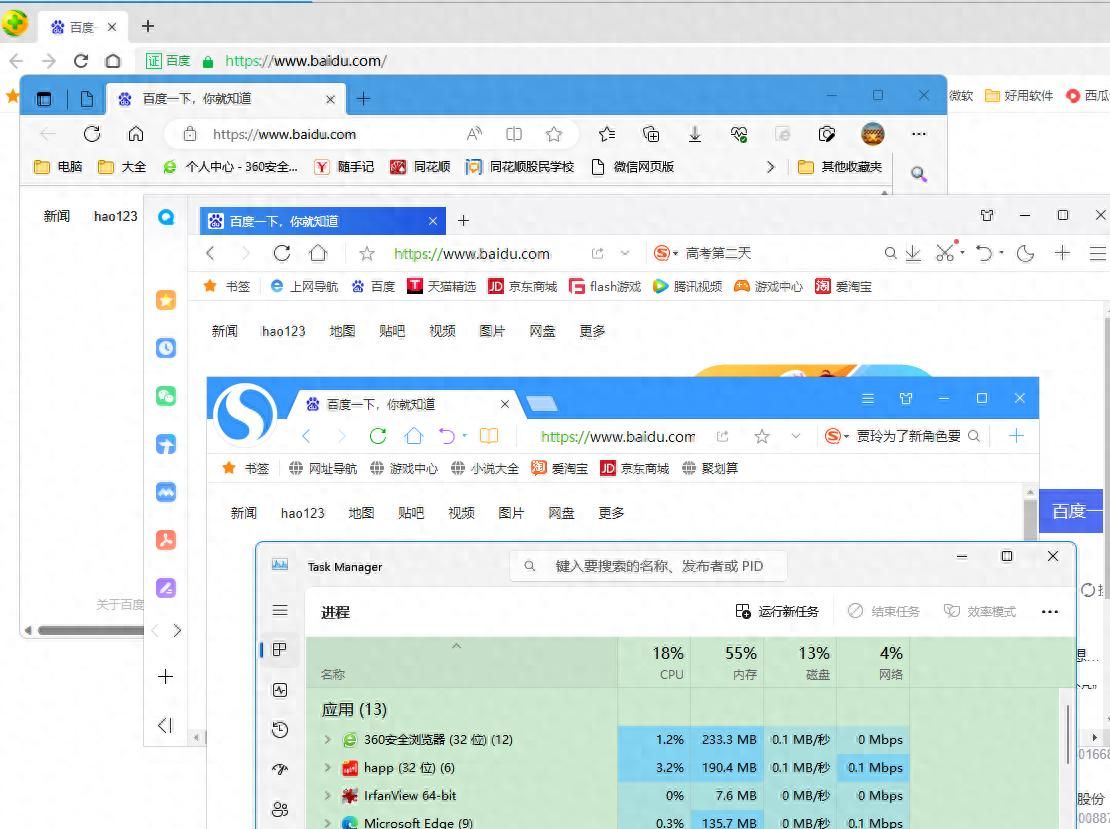Viewport: 1110px width, 829px height.
Task: Click the download icon in browser toolbar
Action: (x=912, y=253)
